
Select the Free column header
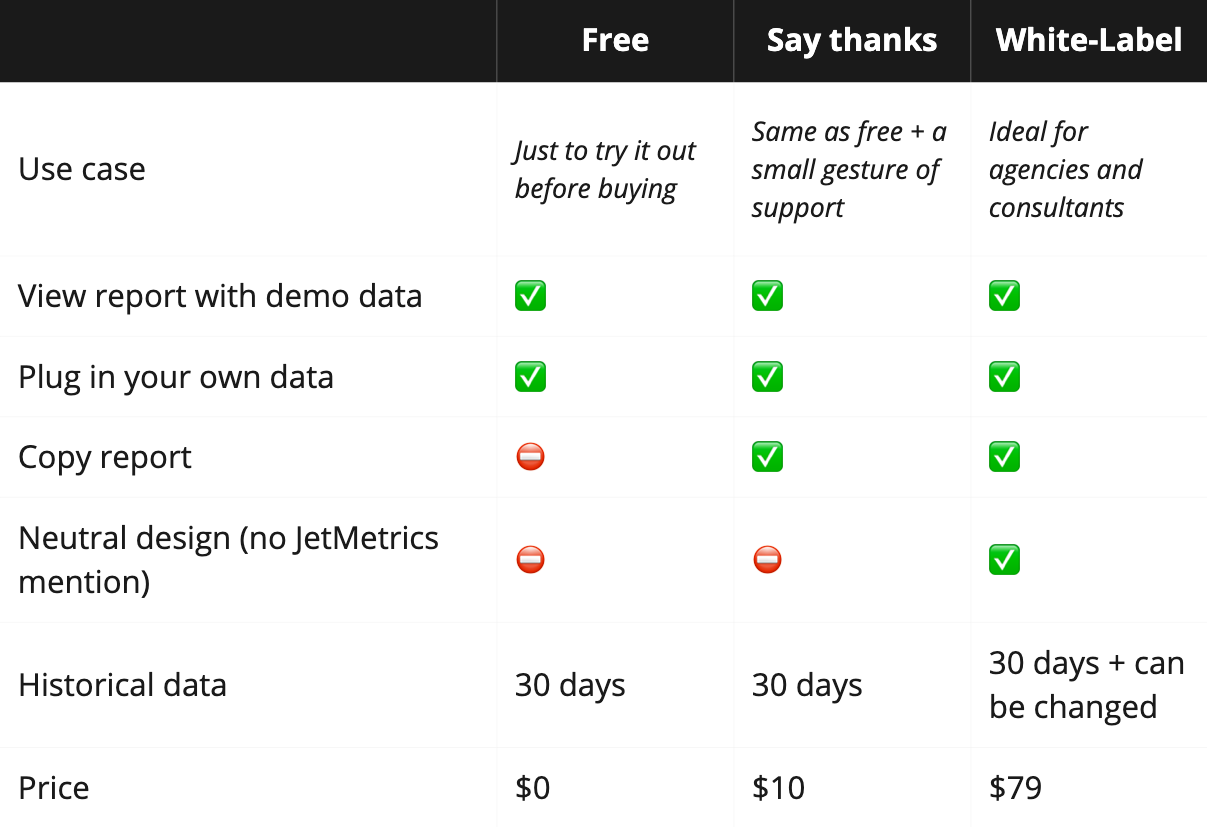[x=615, y=40]
